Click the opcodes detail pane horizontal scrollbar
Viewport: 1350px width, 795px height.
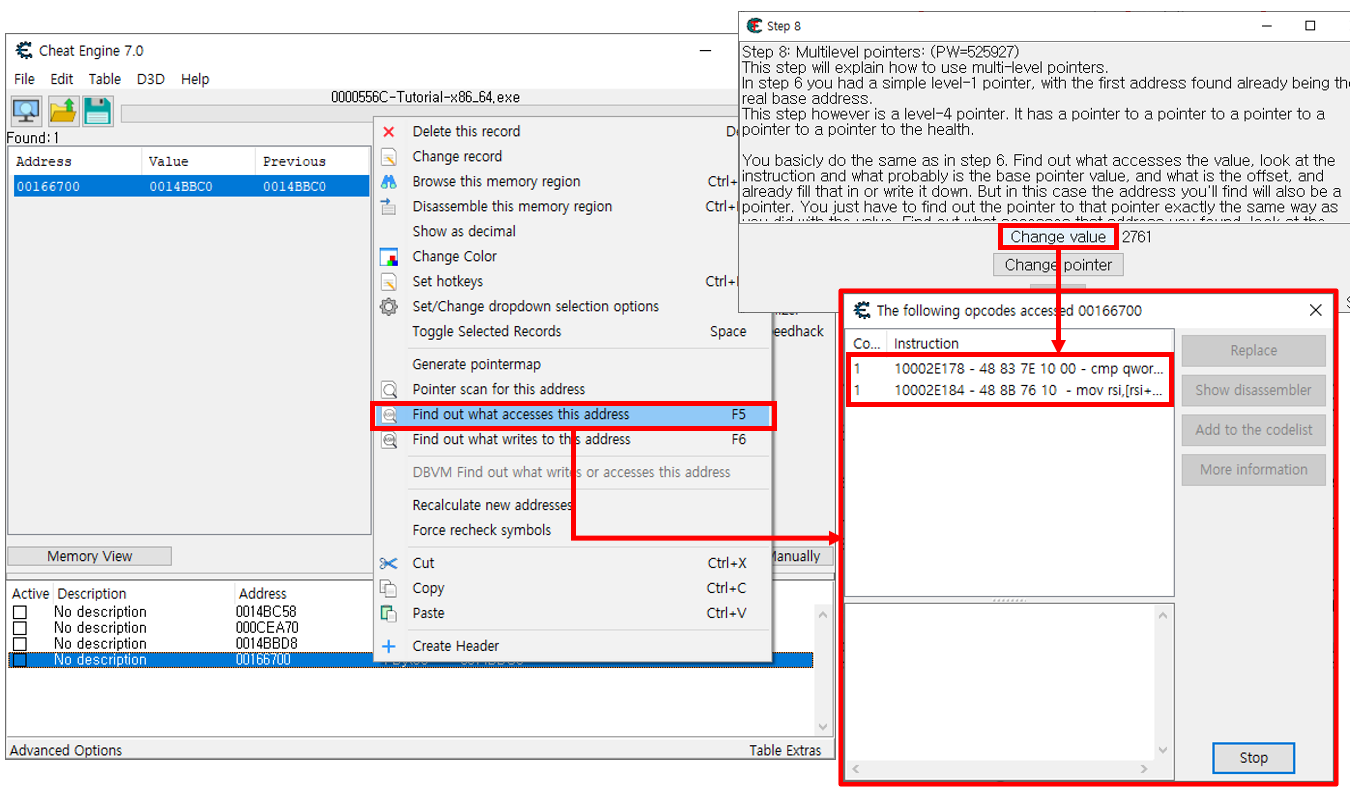[x=1000, y=770]
